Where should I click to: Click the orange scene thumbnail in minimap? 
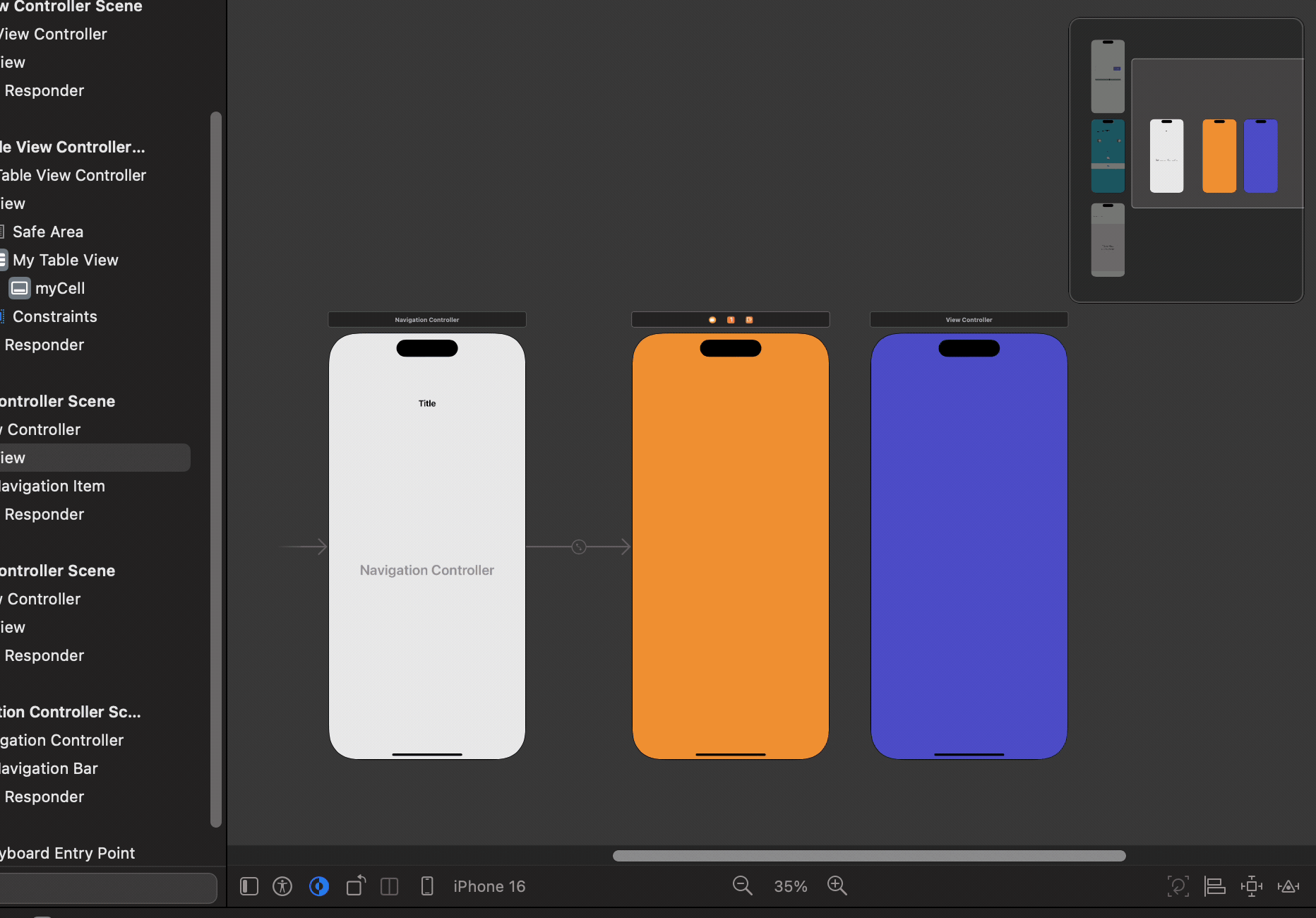click(1219, 156)
